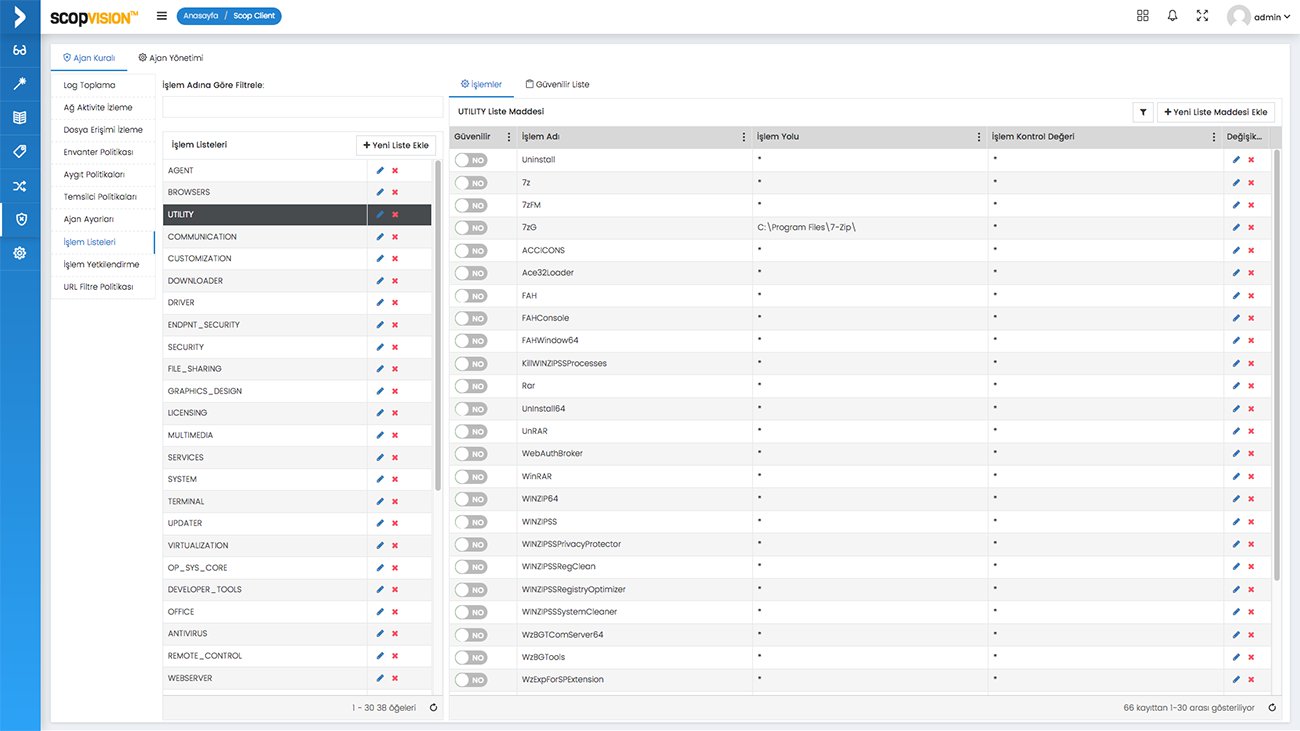The height and width of the screenshot is (731, 1300).
Task: Open the İşlem Yolu column menu
Action: pyautogui.click(x=978, y=137)
